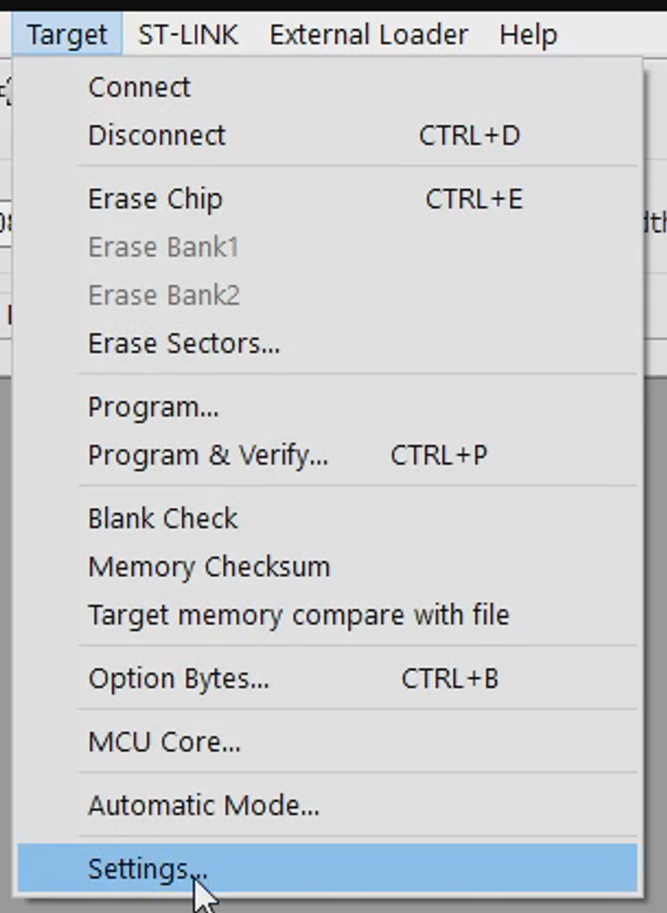Viewport: 667px width, 913px height.
Task: Choose Program... from the menu
Action: point(153,407)
